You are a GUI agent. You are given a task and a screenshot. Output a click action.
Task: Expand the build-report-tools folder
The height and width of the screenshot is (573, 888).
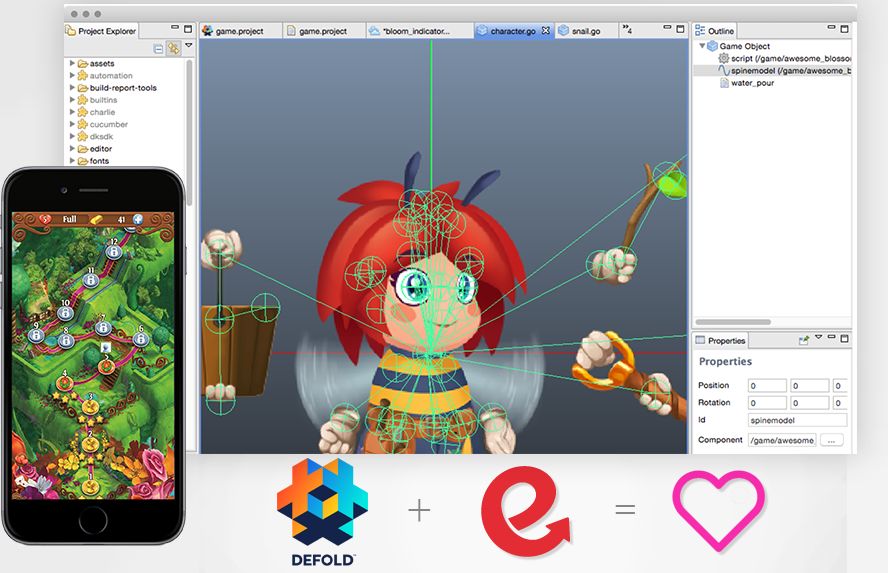72,88
